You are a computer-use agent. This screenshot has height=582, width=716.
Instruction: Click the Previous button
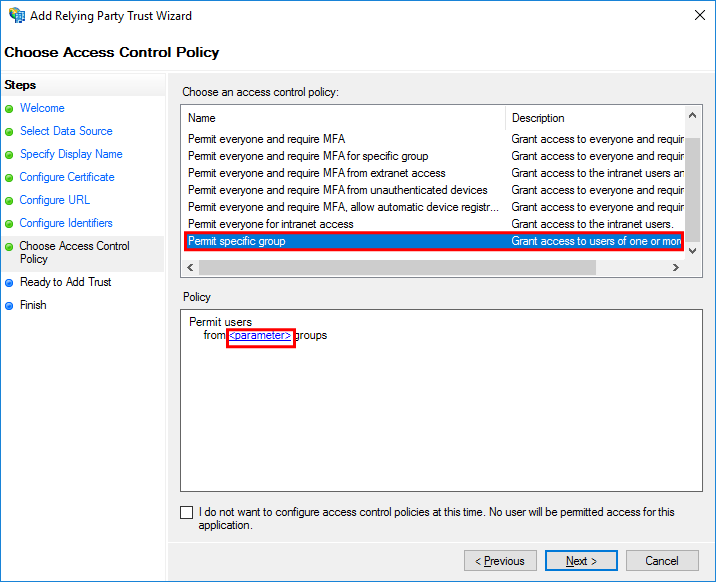pyautogui.click(x=500, y=561)
